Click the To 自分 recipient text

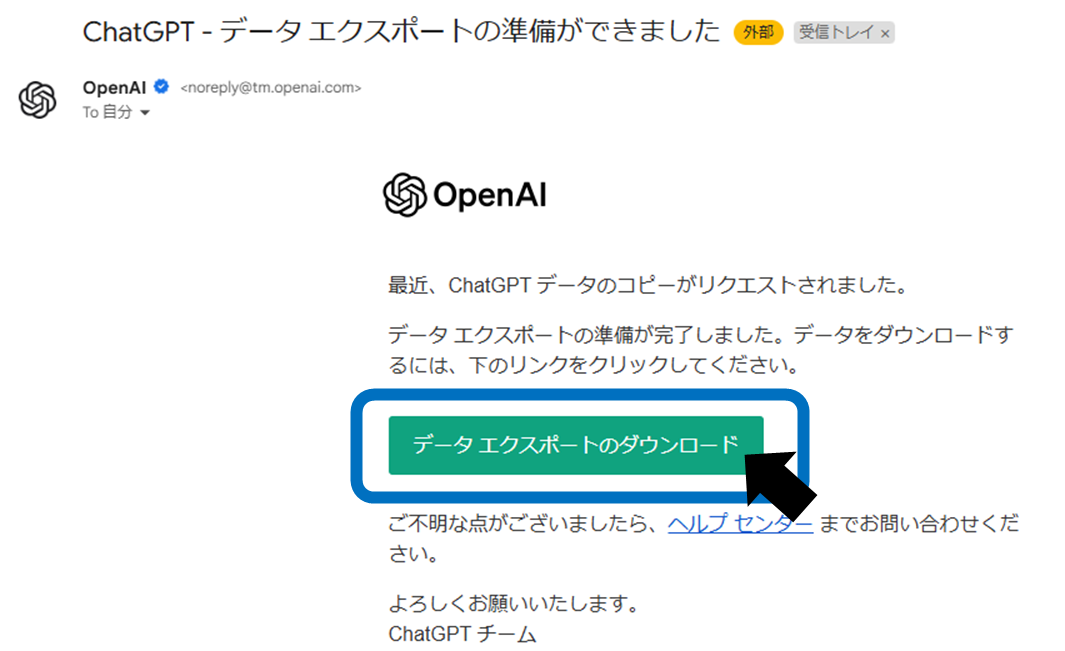pos(107,112)
